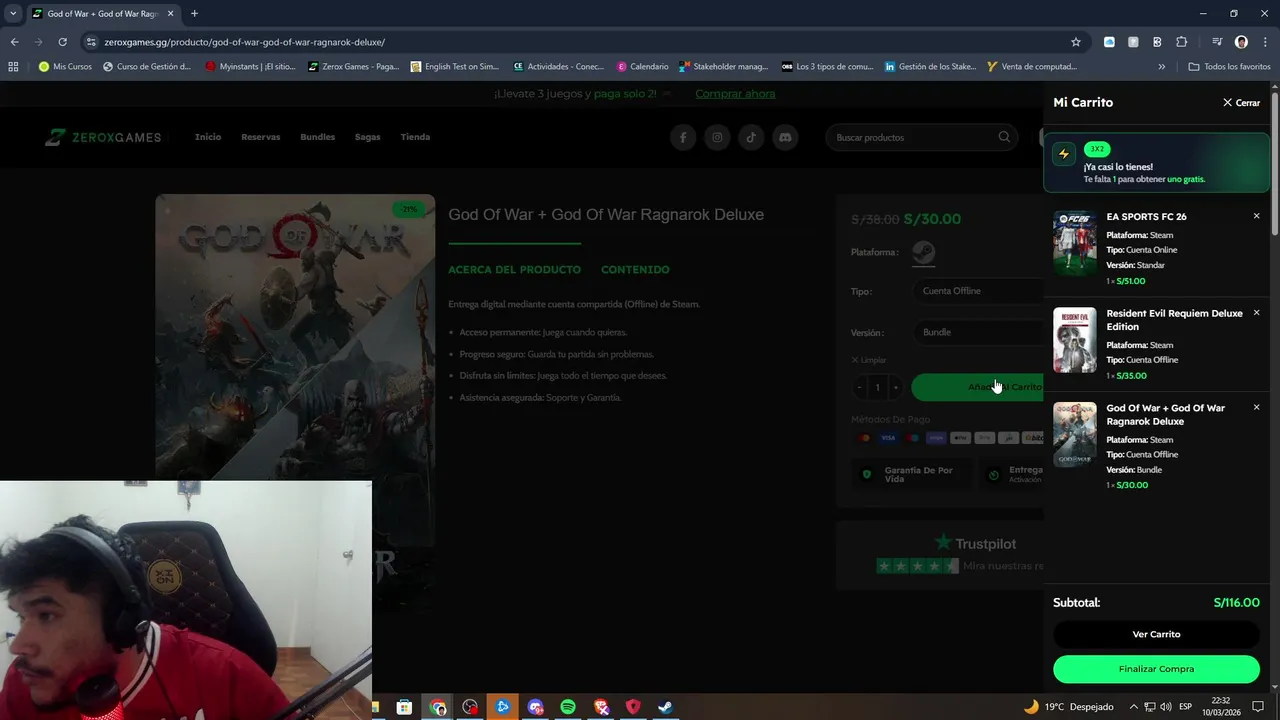Click the address bar URL
Viewport: 1280px width, 720px height.
pos(245,42)
